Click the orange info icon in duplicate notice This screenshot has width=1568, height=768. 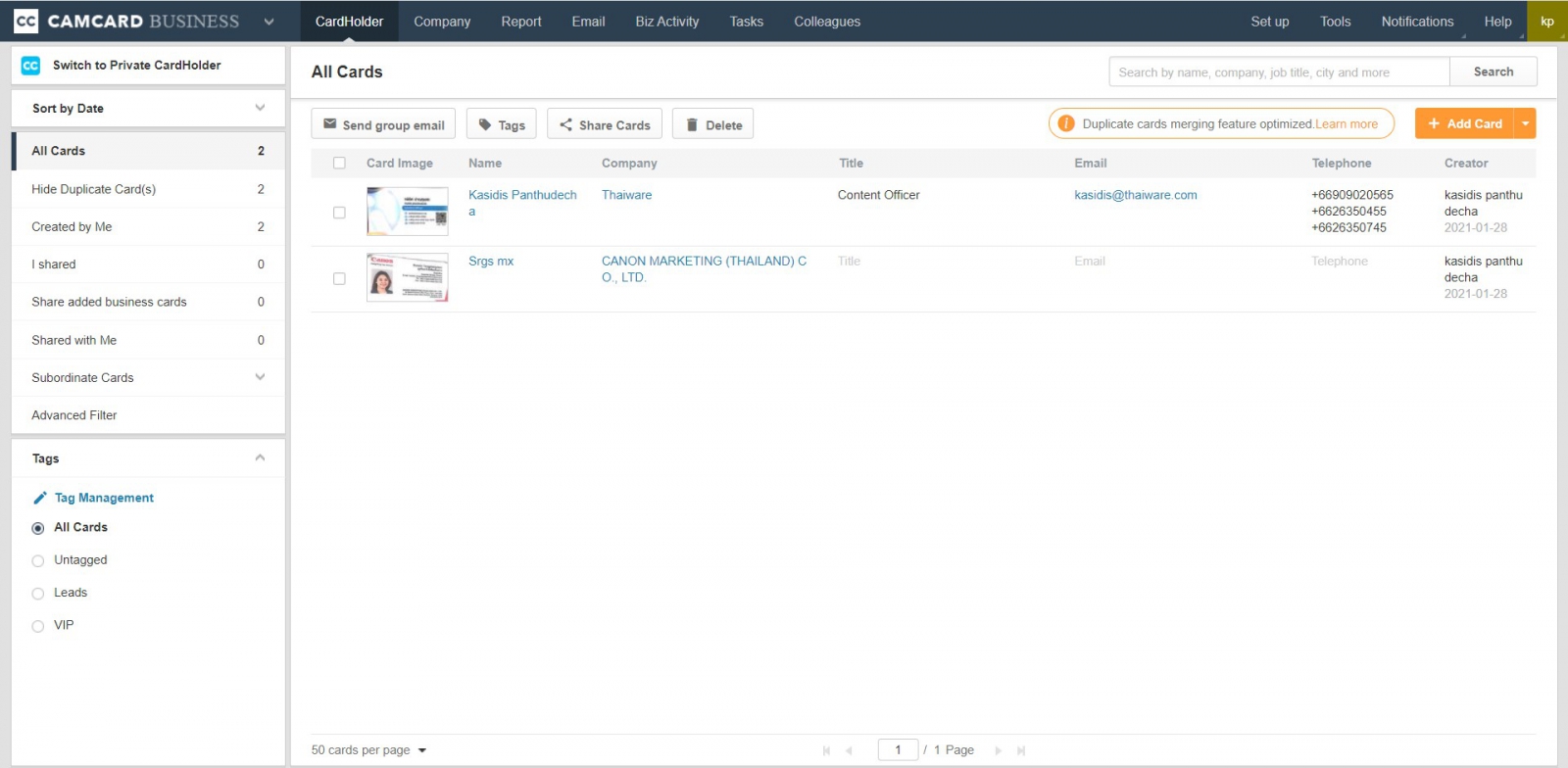click(x=1066, y=123)
